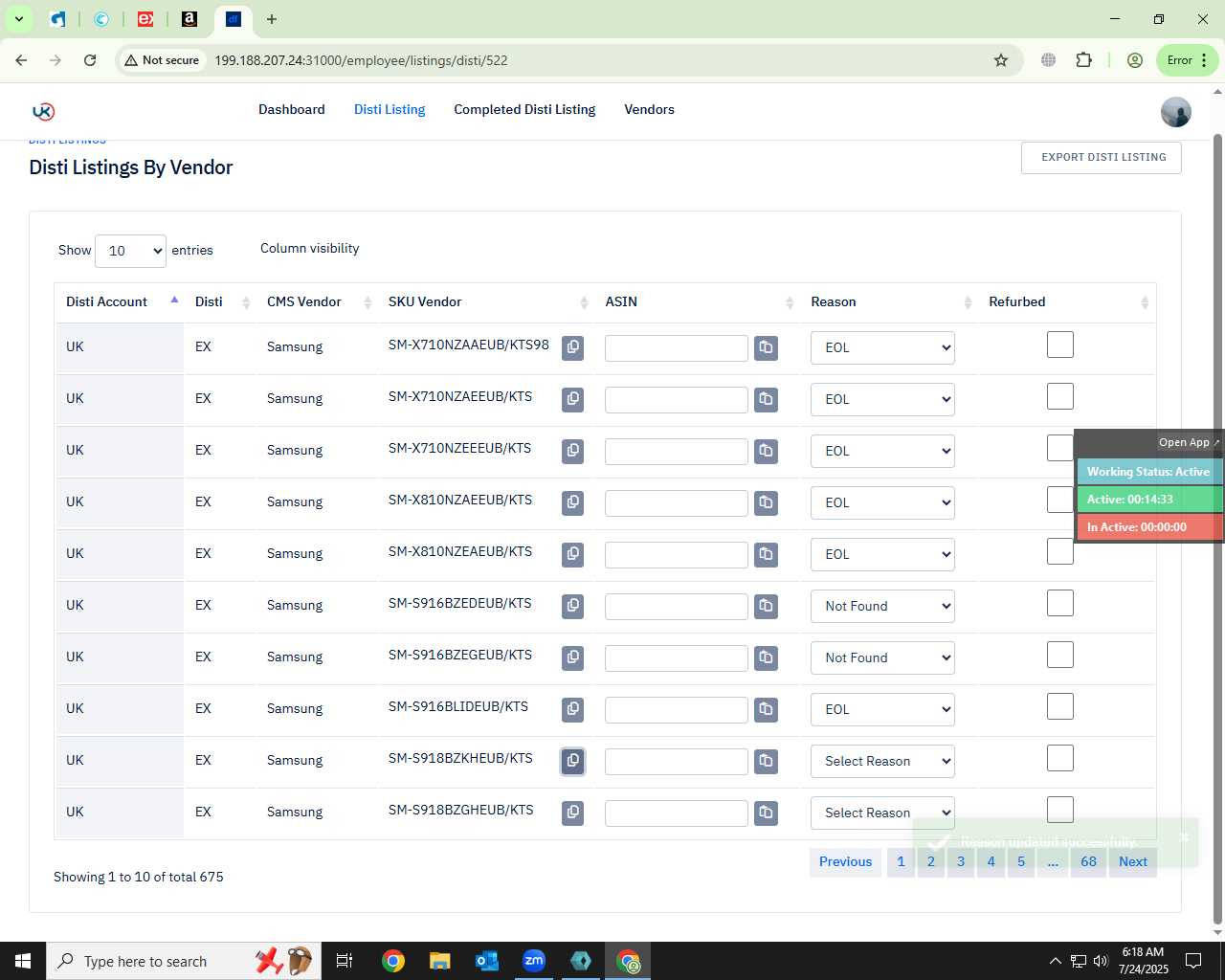
Task: Open Zoom from the taskbar
Action: pos(534,961)
